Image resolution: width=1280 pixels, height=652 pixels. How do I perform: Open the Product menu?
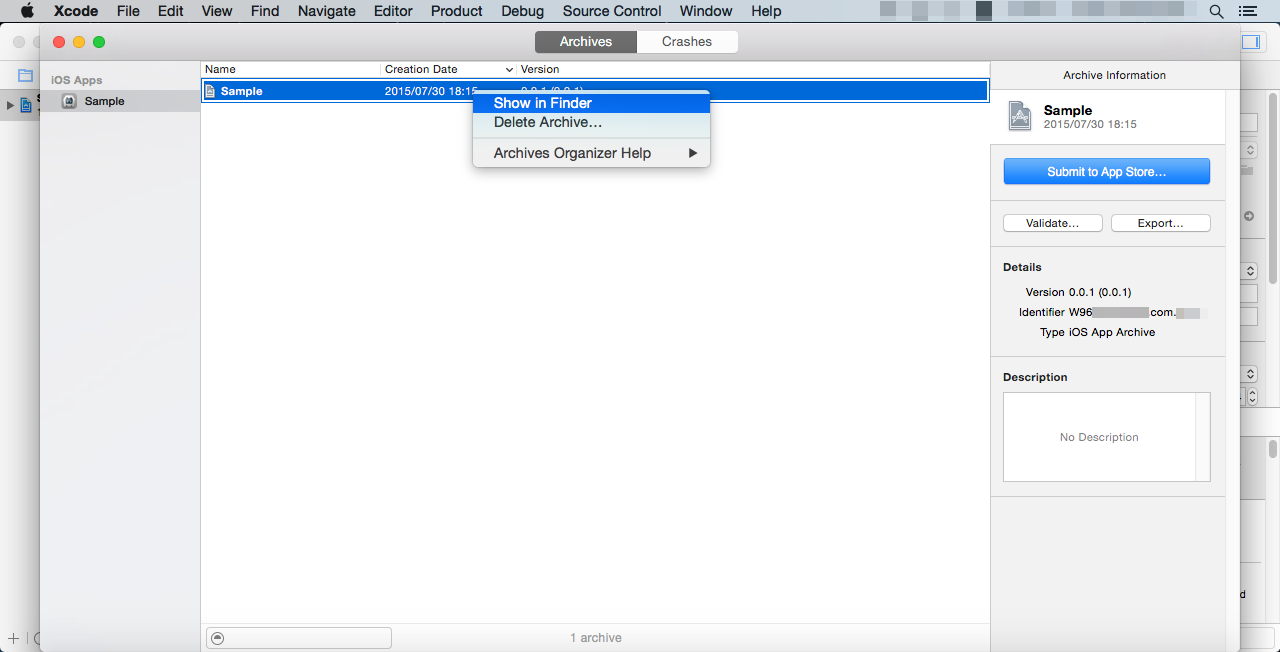pyautogui.click(x=457, y=11)
